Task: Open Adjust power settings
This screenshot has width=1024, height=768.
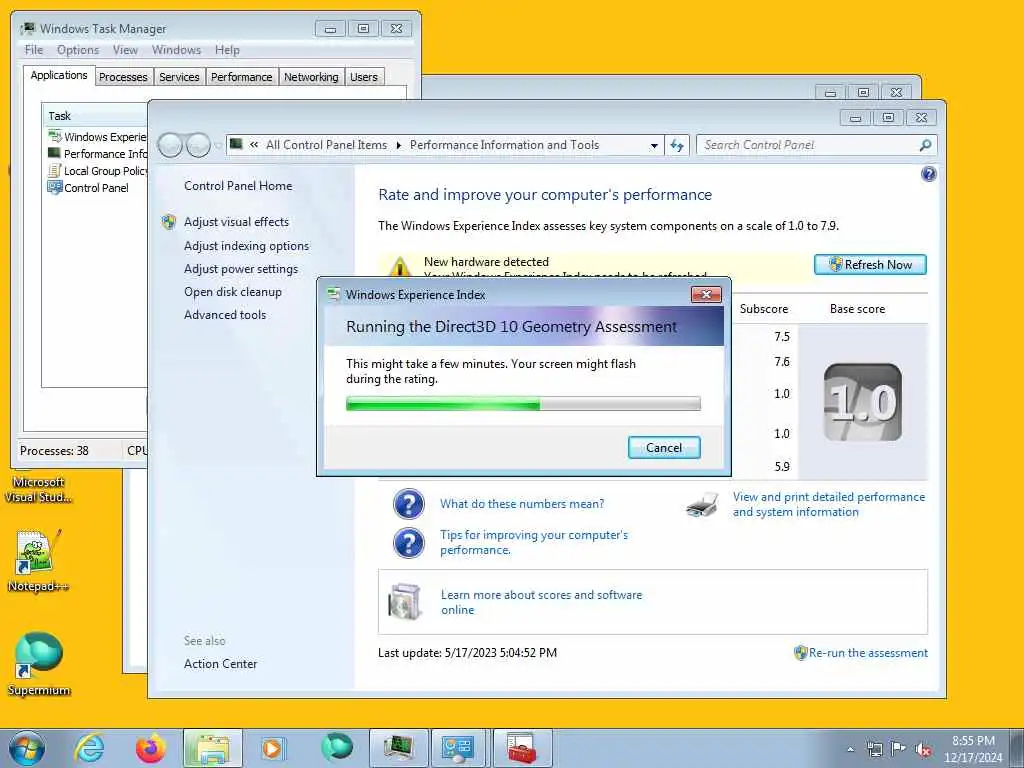Action: [x=240, y=269]
